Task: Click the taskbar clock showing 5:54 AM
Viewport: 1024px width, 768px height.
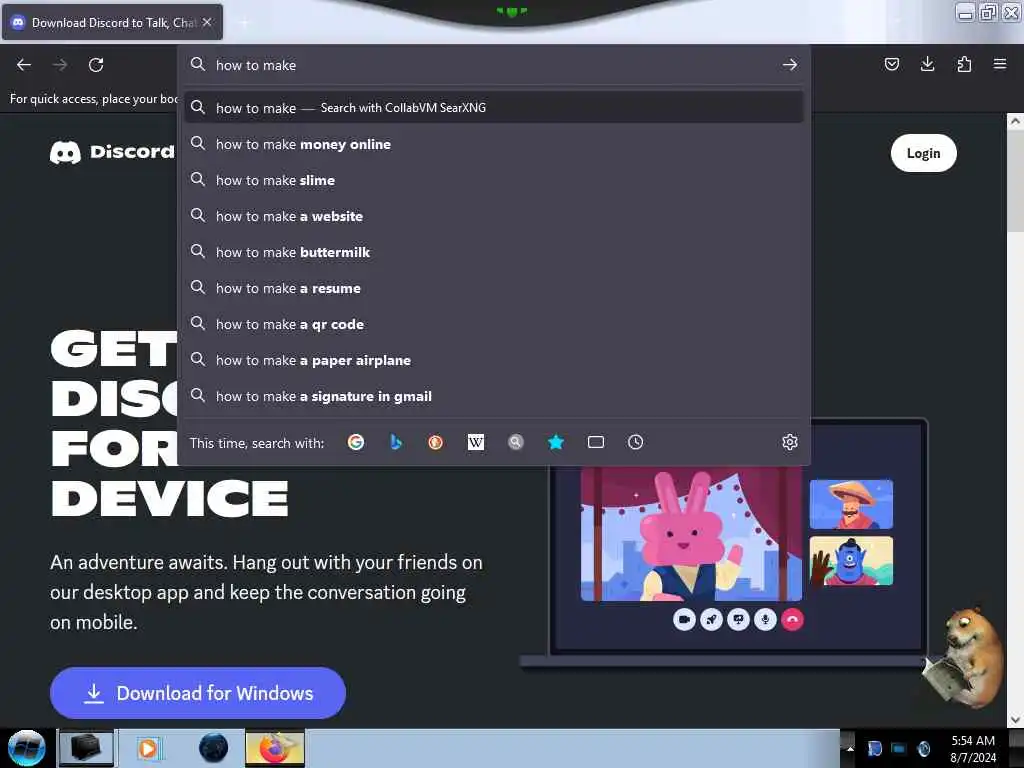Action: coord(973,748)
